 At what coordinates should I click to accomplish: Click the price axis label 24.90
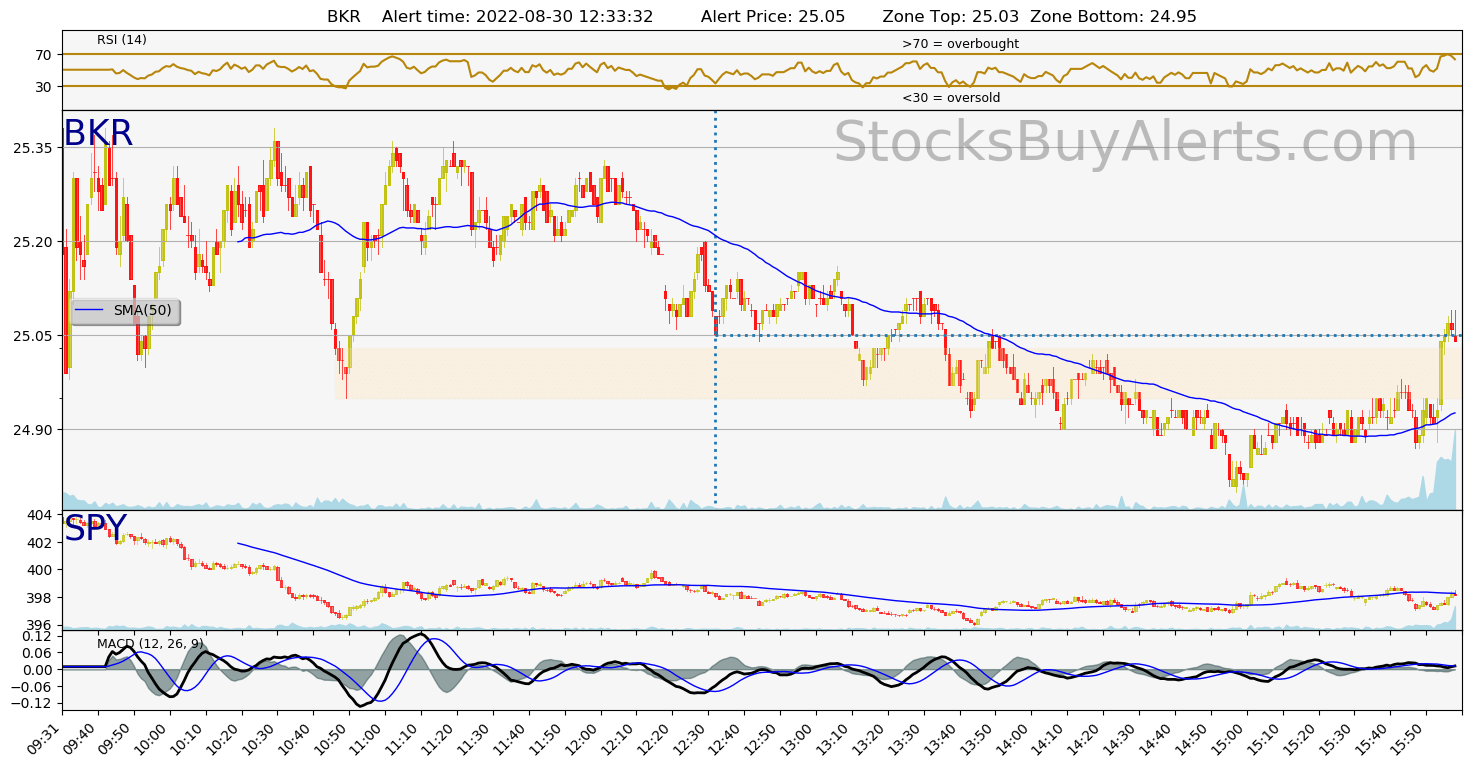33,430
